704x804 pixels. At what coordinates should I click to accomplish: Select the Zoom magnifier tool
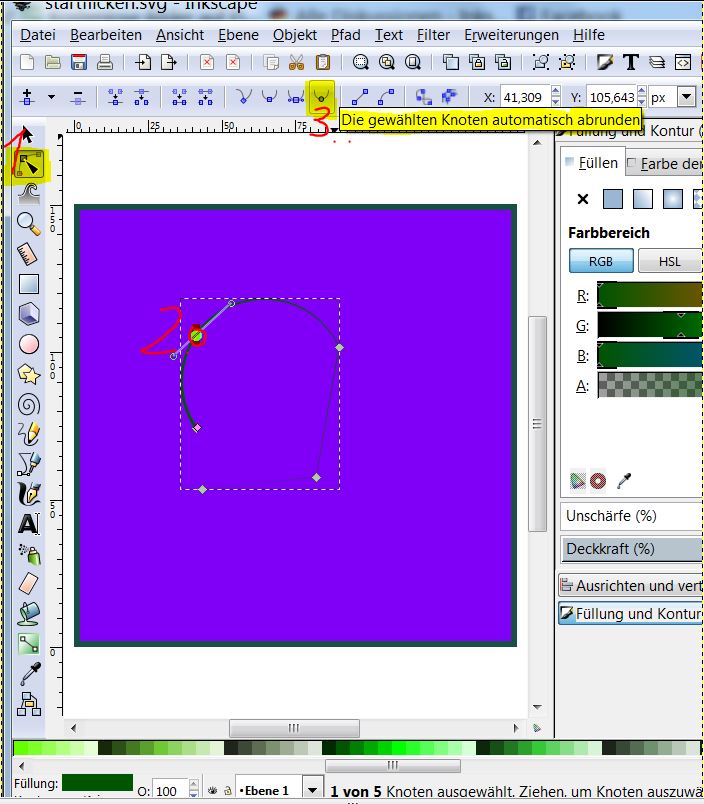coord(28,223)
